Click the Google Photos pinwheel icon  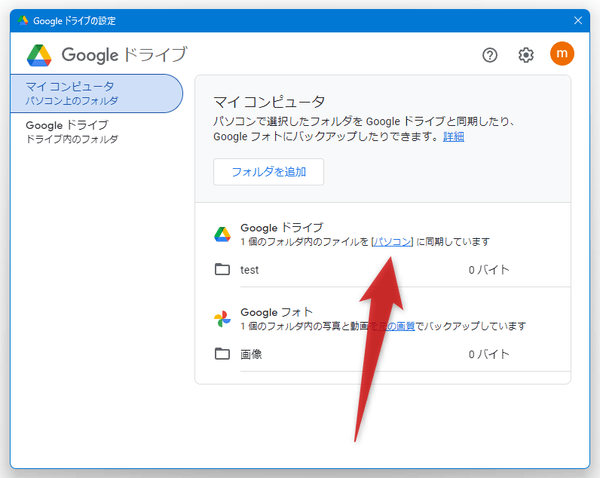pos(222,318)
